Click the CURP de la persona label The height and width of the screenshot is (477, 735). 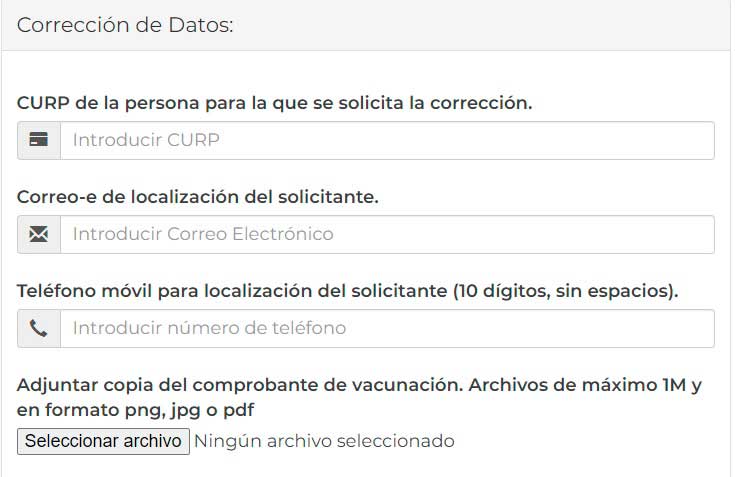[x=275, y=103]
